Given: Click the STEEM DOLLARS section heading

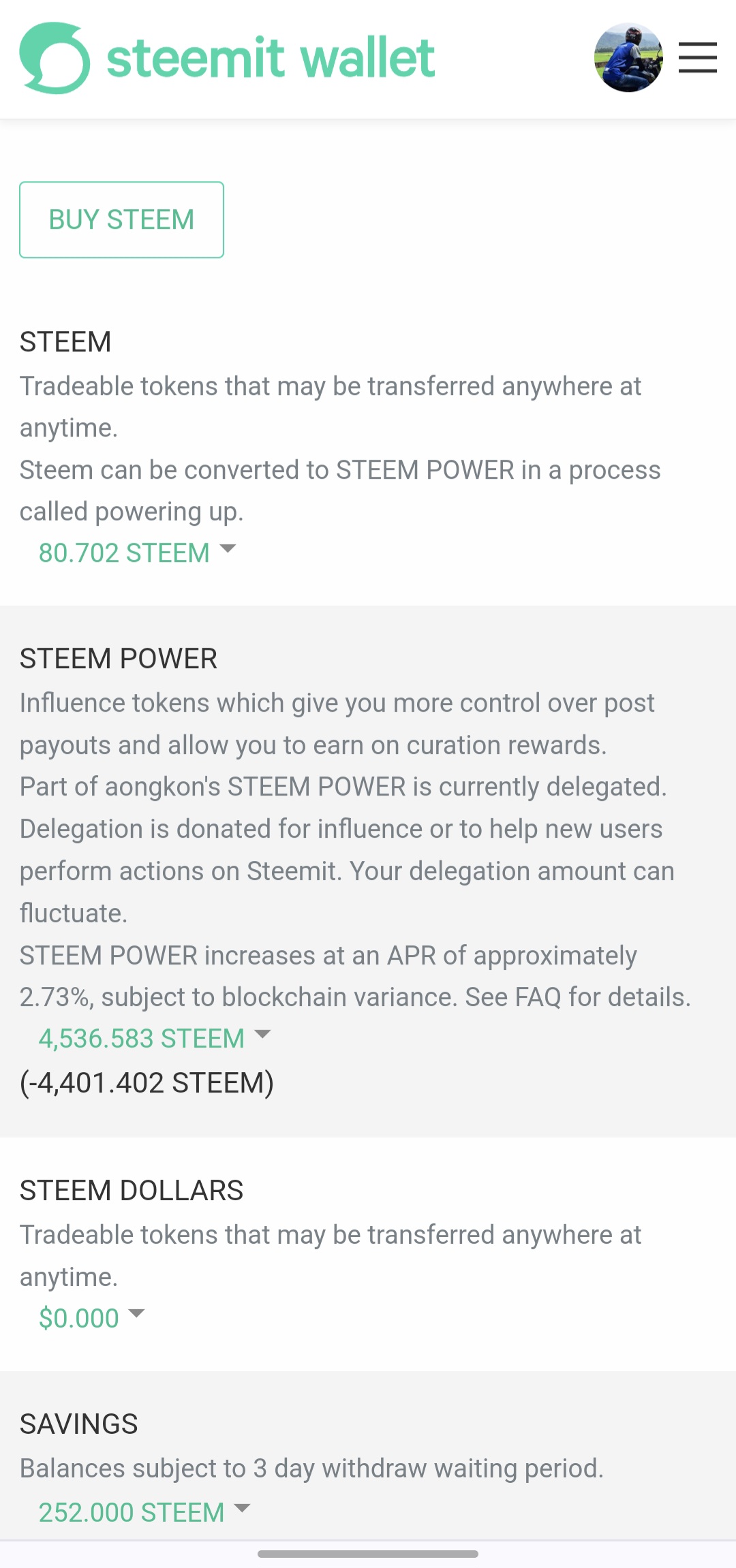Looking at the screenshot, I should 132,1191.
